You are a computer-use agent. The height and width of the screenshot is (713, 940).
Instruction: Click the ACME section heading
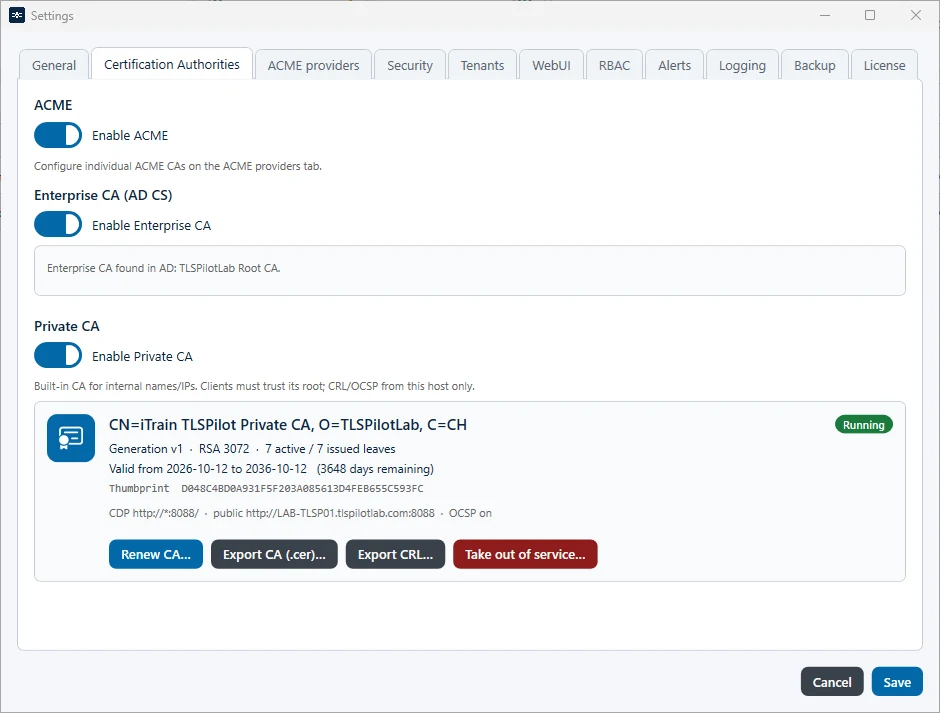tap(53, 105)
